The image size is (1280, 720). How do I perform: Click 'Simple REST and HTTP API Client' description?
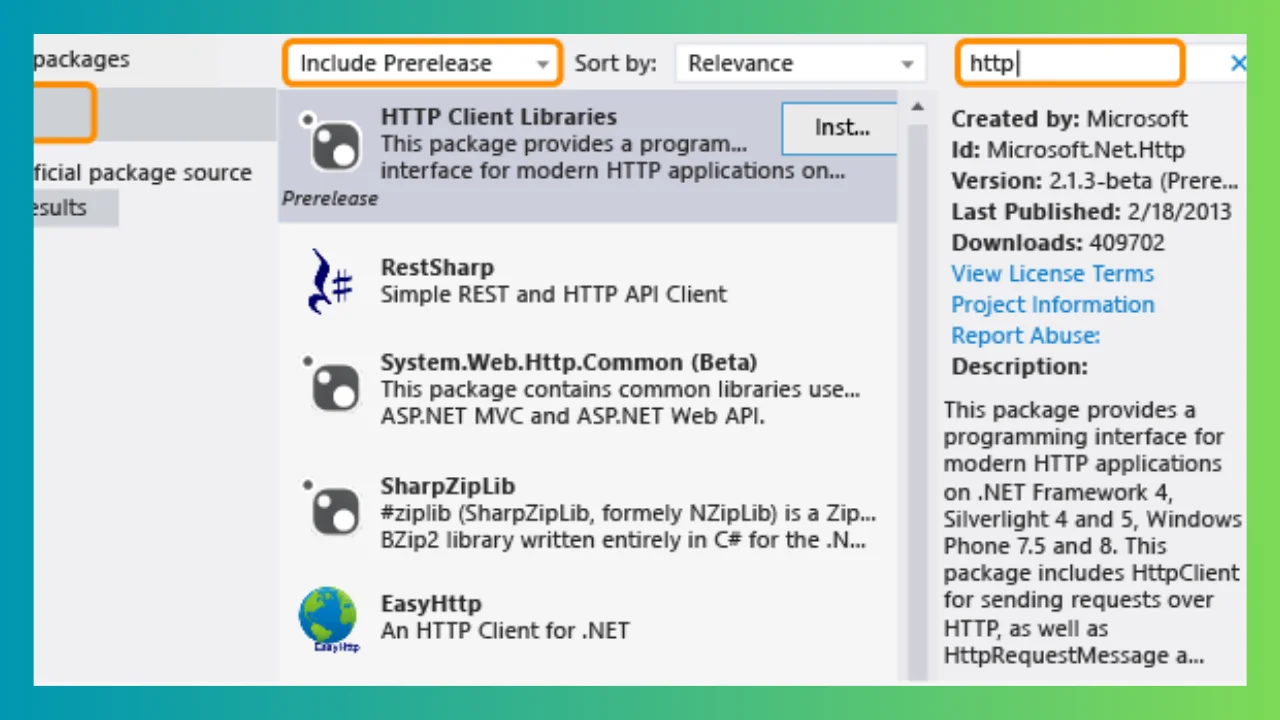coord(553,294)
